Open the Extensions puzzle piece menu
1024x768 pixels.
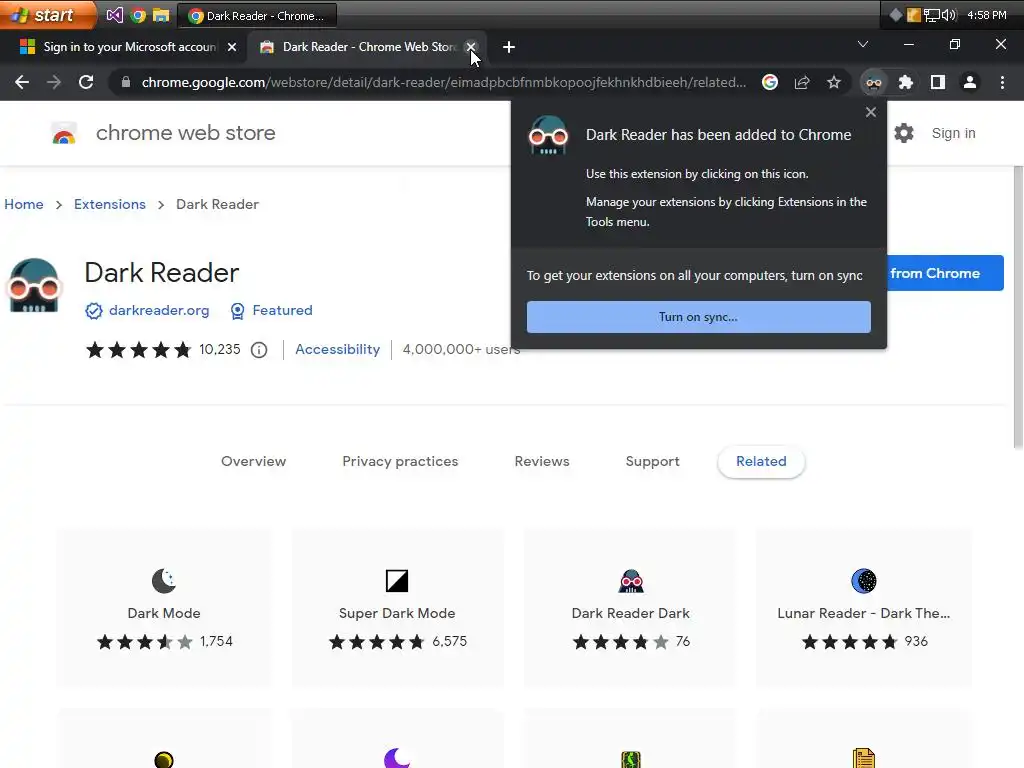click(x=905, y=82)
